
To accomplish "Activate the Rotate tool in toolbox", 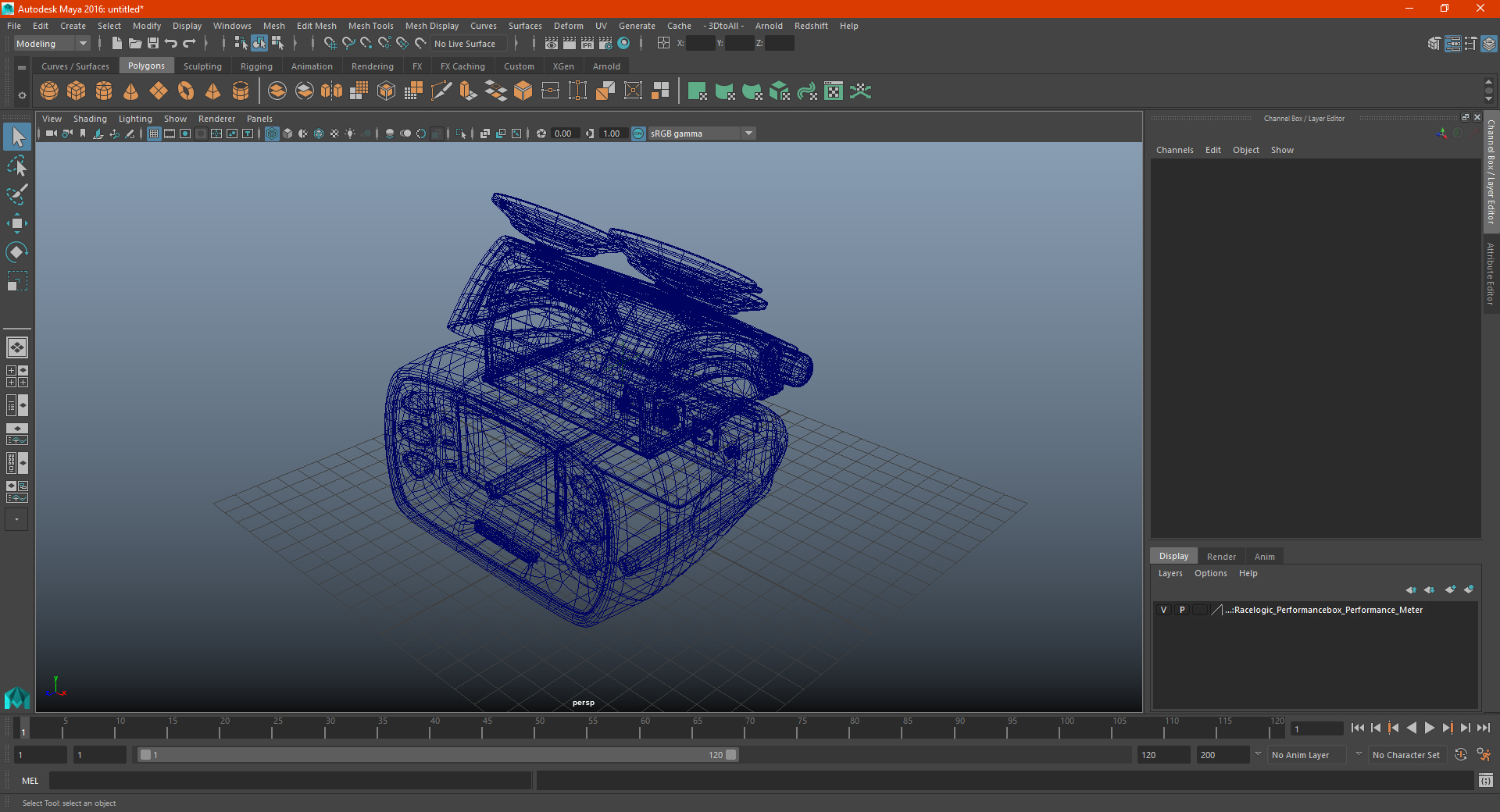I will [17, 252].
